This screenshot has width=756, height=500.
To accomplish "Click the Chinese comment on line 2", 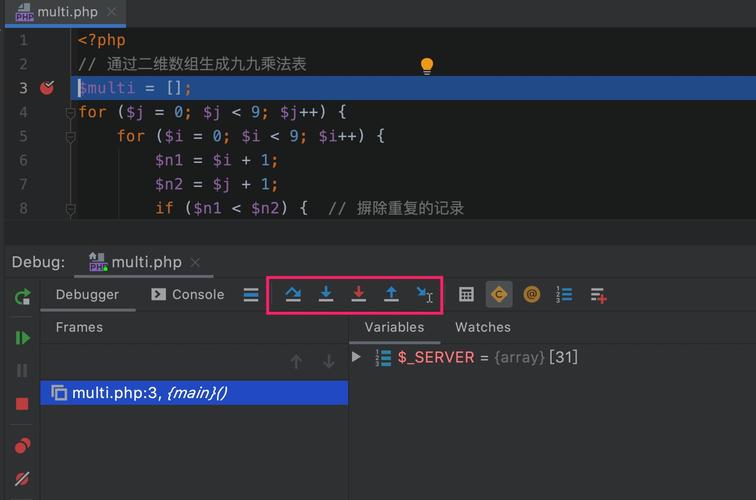I will coord(192,64).
